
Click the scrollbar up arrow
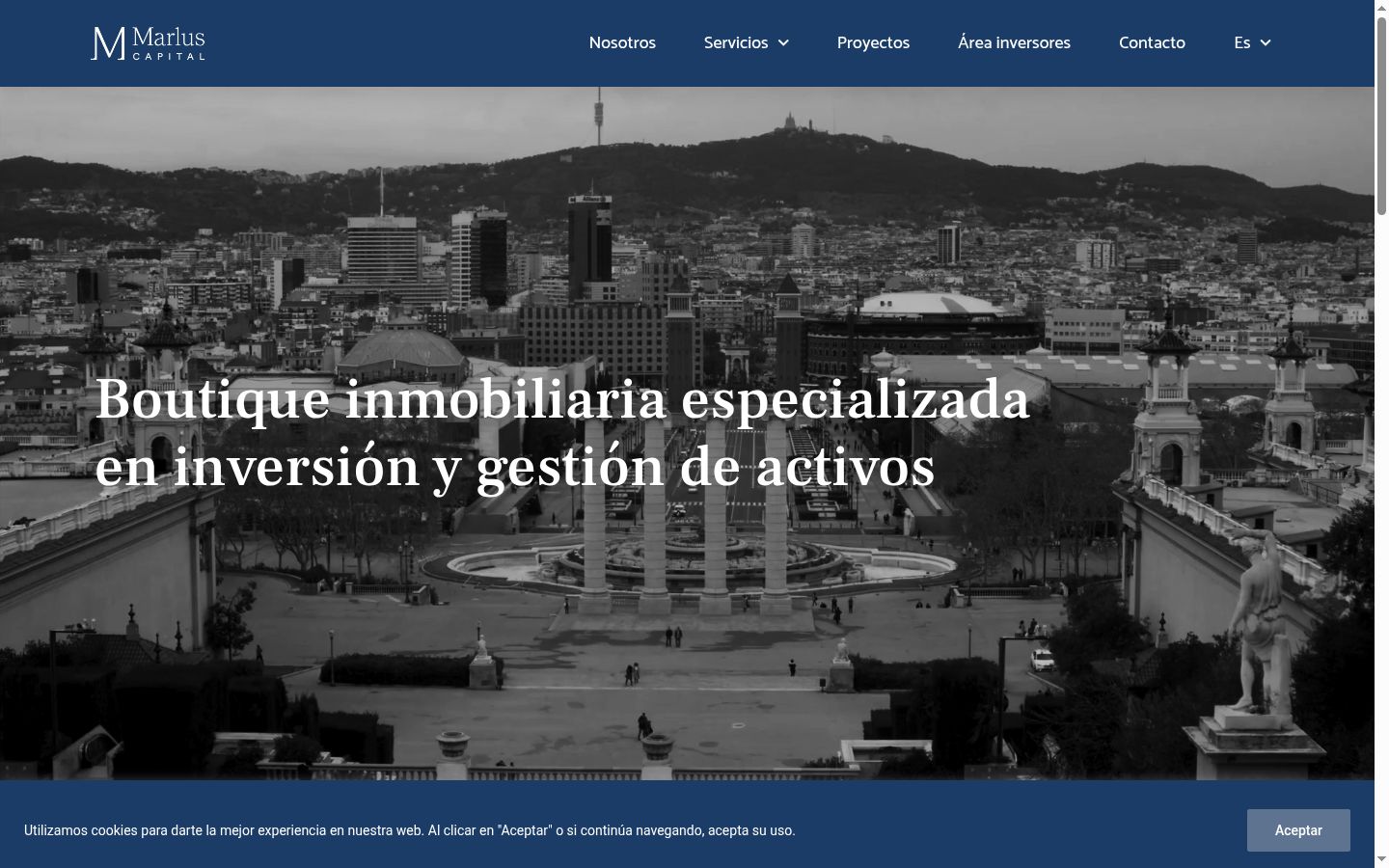pos(1381,8)
